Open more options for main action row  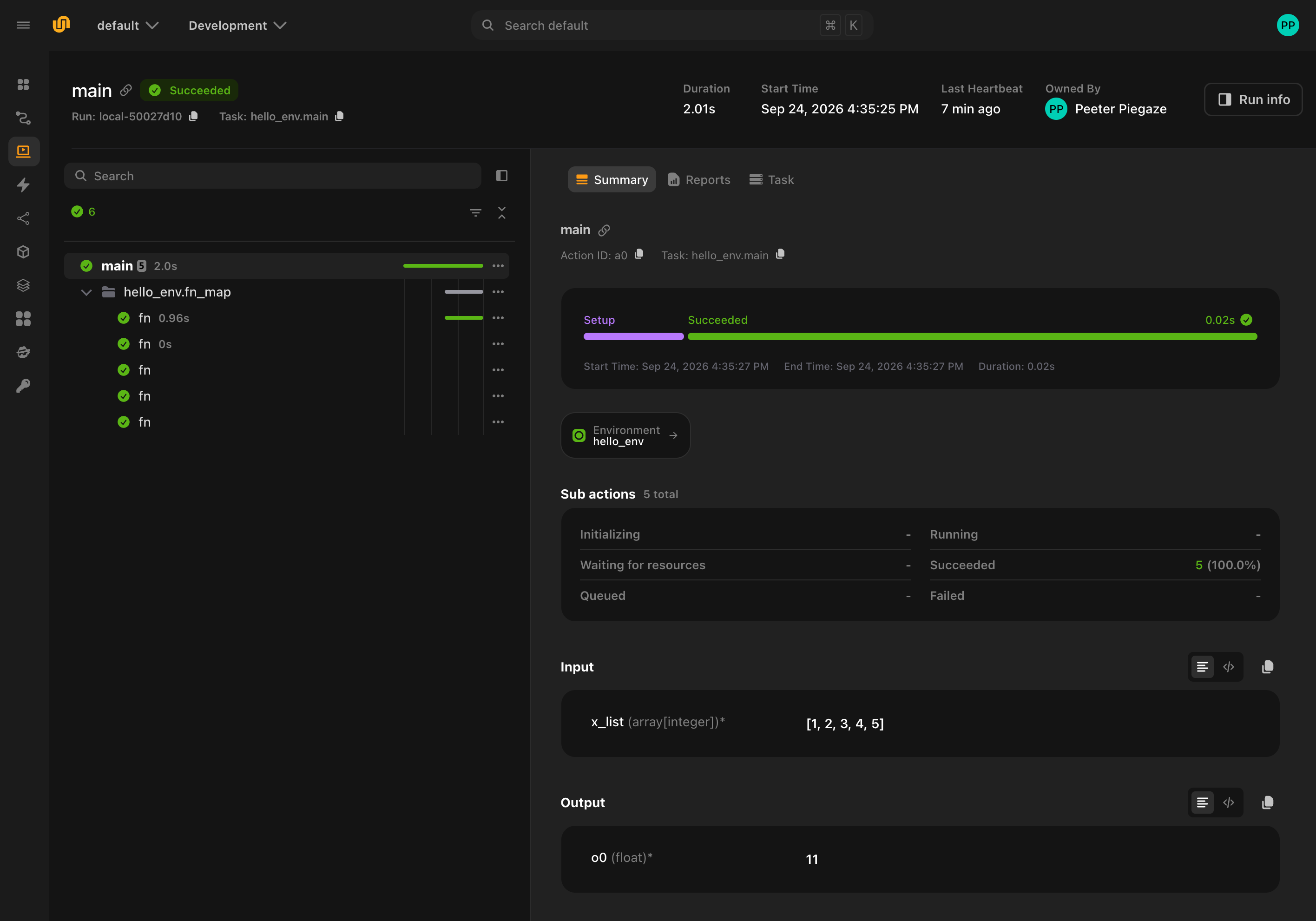[x=498, y=266]
